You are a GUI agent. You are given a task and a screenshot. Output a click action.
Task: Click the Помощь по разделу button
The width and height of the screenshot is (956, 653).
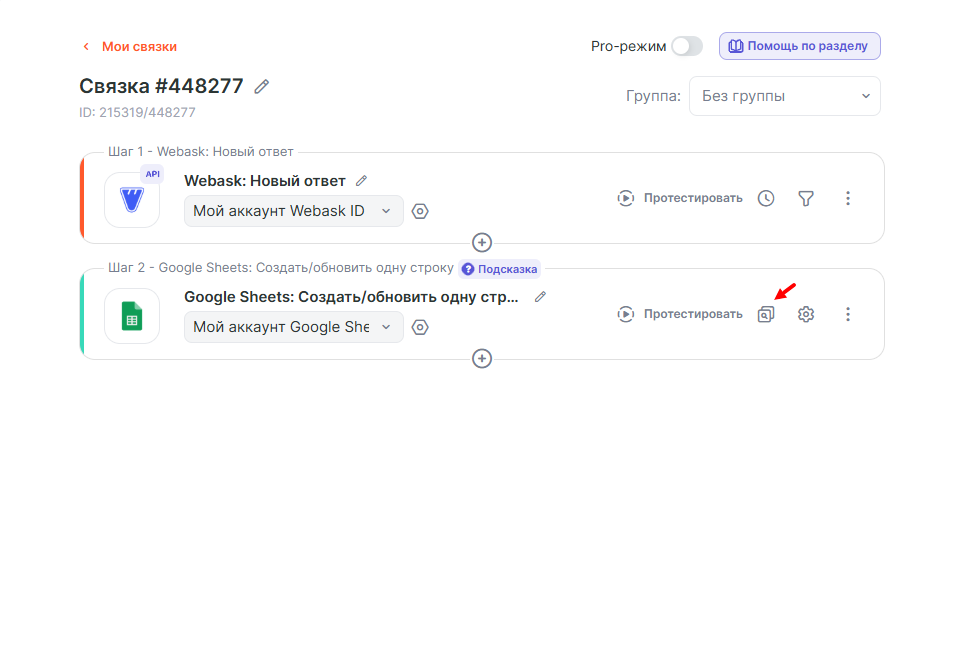[x=799, y=46]
